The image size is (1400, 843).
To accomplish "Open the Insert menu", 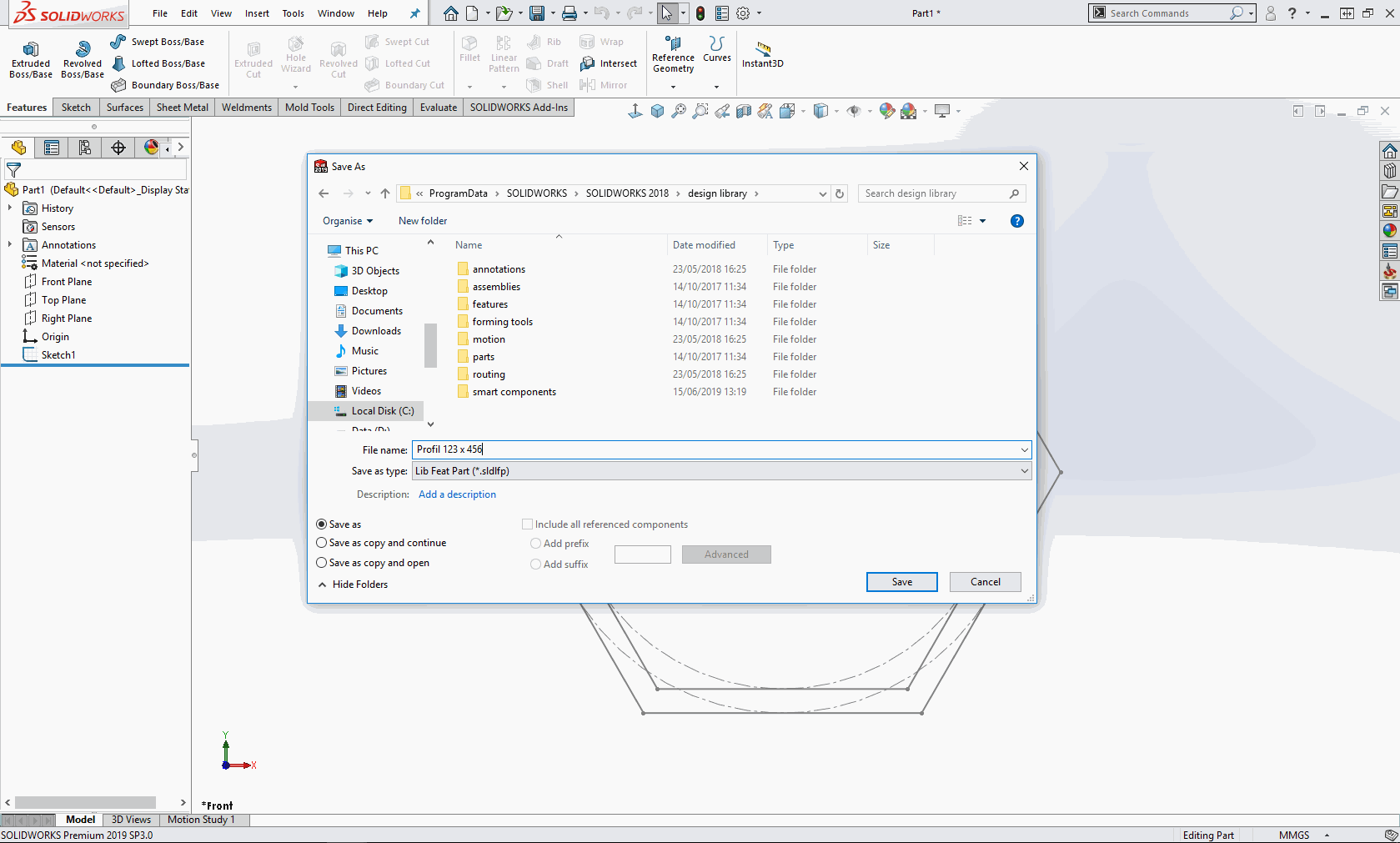I will point(256,13).
